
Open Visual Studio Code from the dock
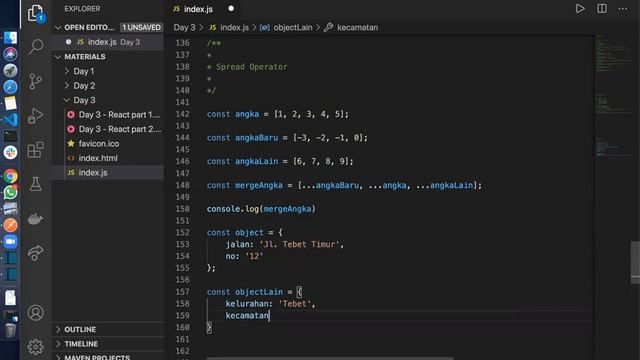tap(10, 120)
